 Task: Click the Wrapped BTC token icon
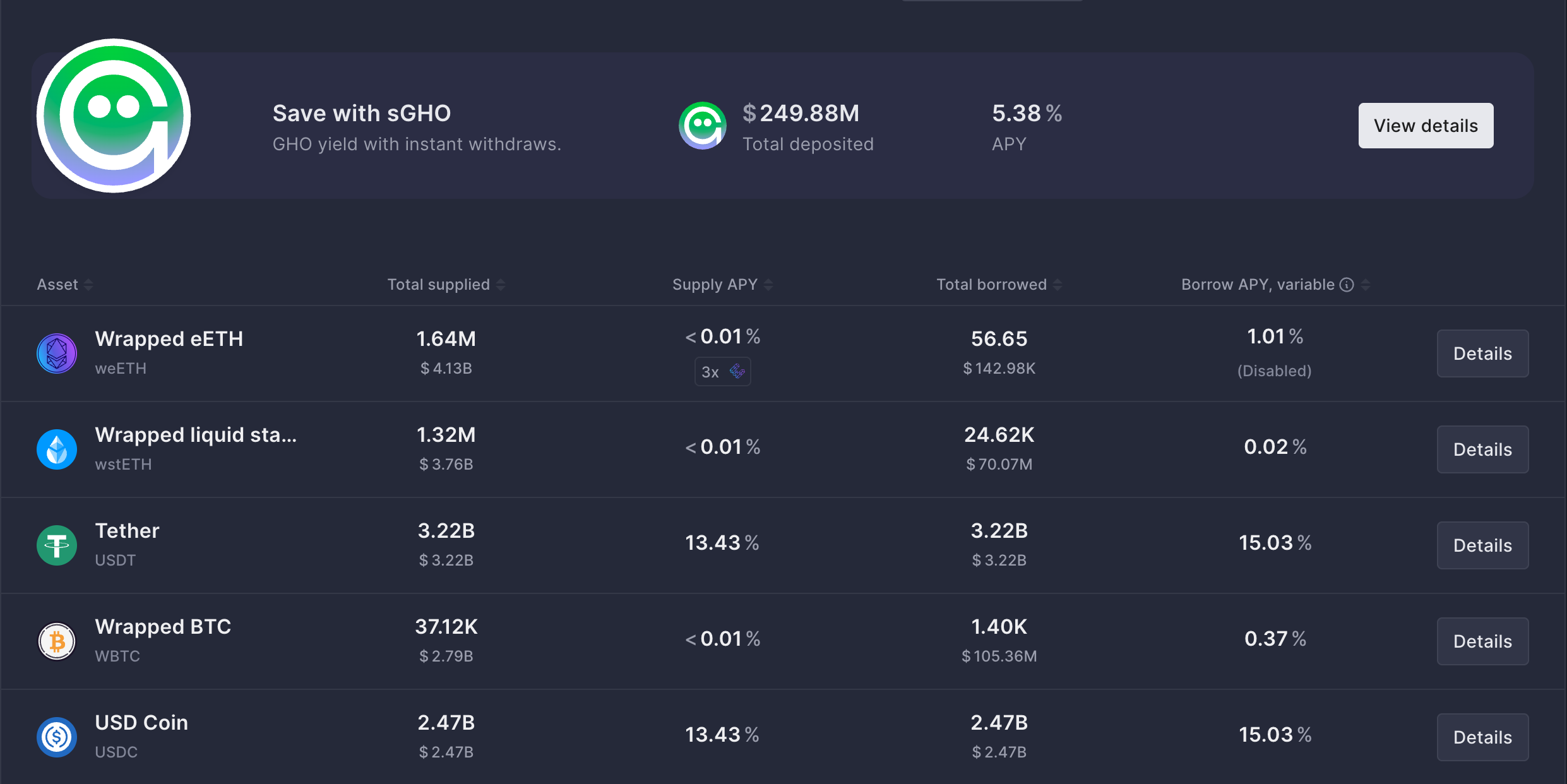57,641
